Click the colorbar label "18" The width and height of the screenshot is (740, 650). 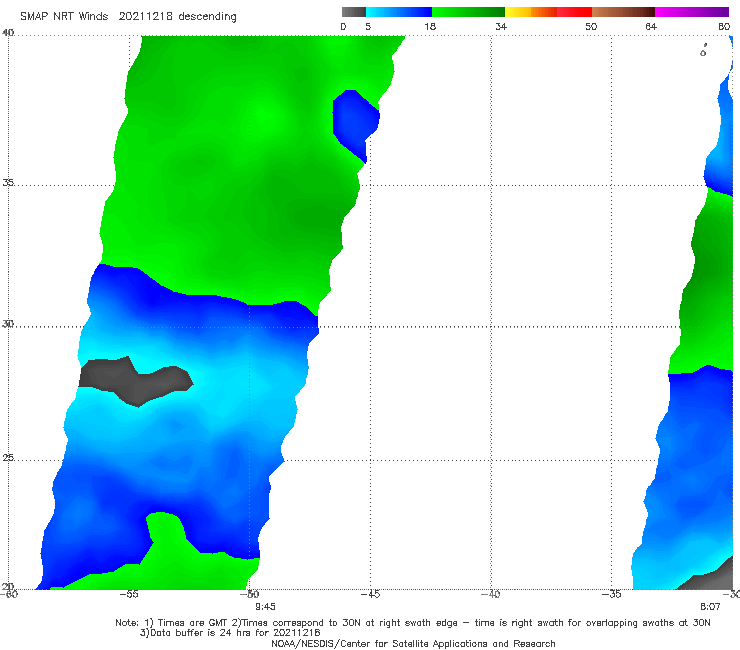(x=430, y=26)
